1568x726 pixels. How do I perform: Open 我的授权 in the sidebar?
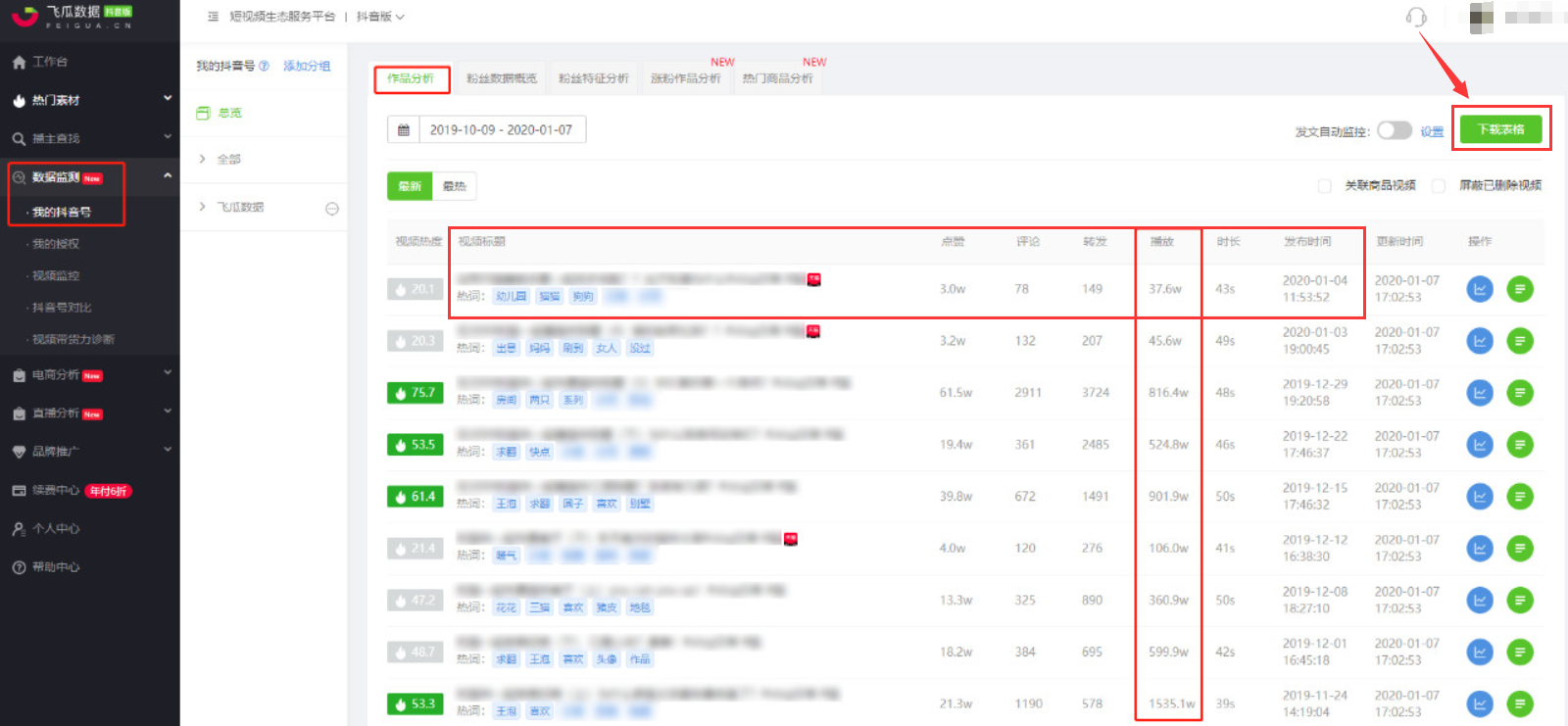[56, 244]
